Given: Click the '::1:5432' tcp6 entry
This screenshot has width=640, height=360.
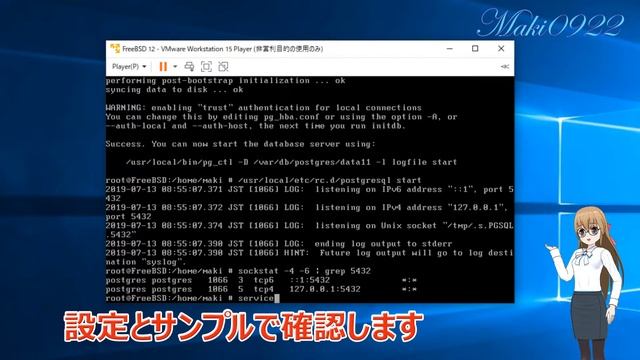Looking at the screenshot, I should pyautogui.click(x=309, y=280).
